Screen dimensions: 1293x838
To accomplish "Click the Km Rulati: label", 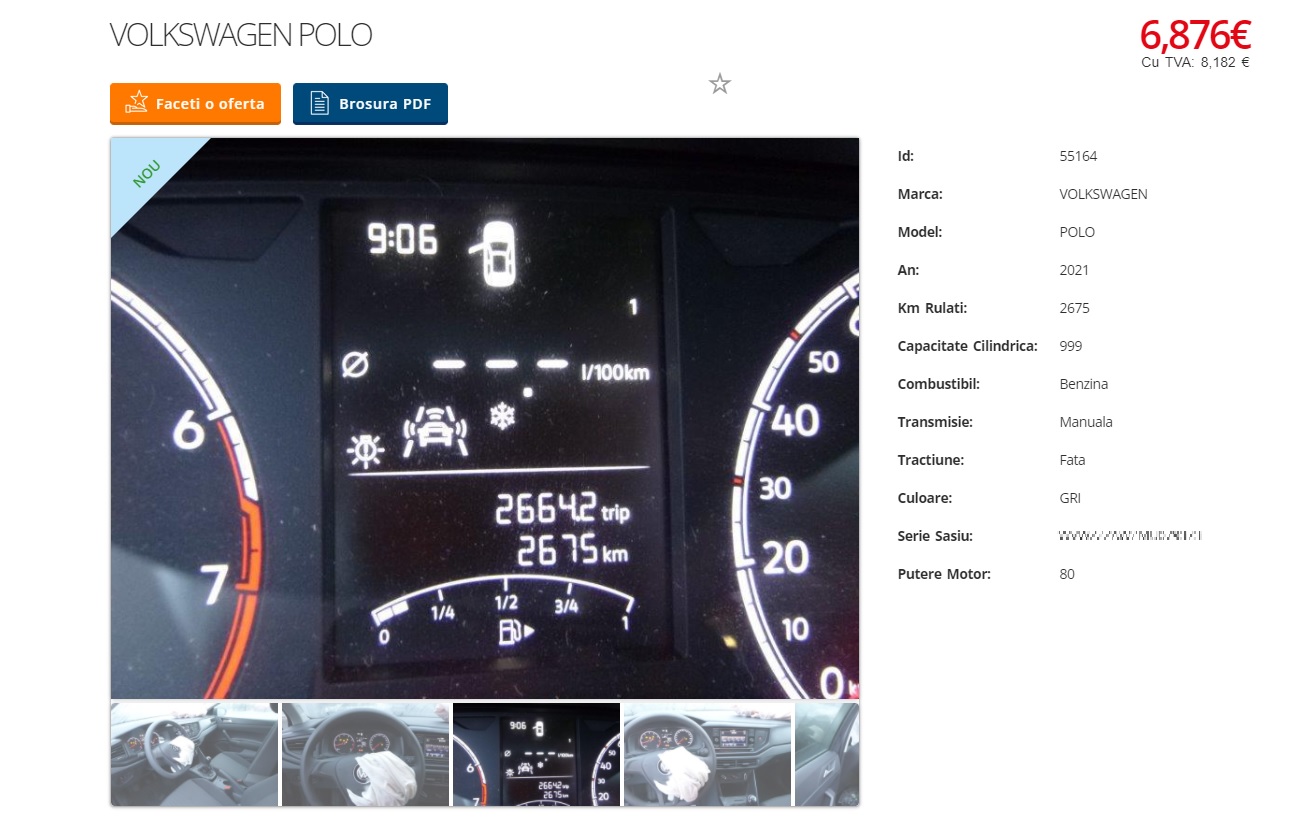I will [x=932, y=308].
